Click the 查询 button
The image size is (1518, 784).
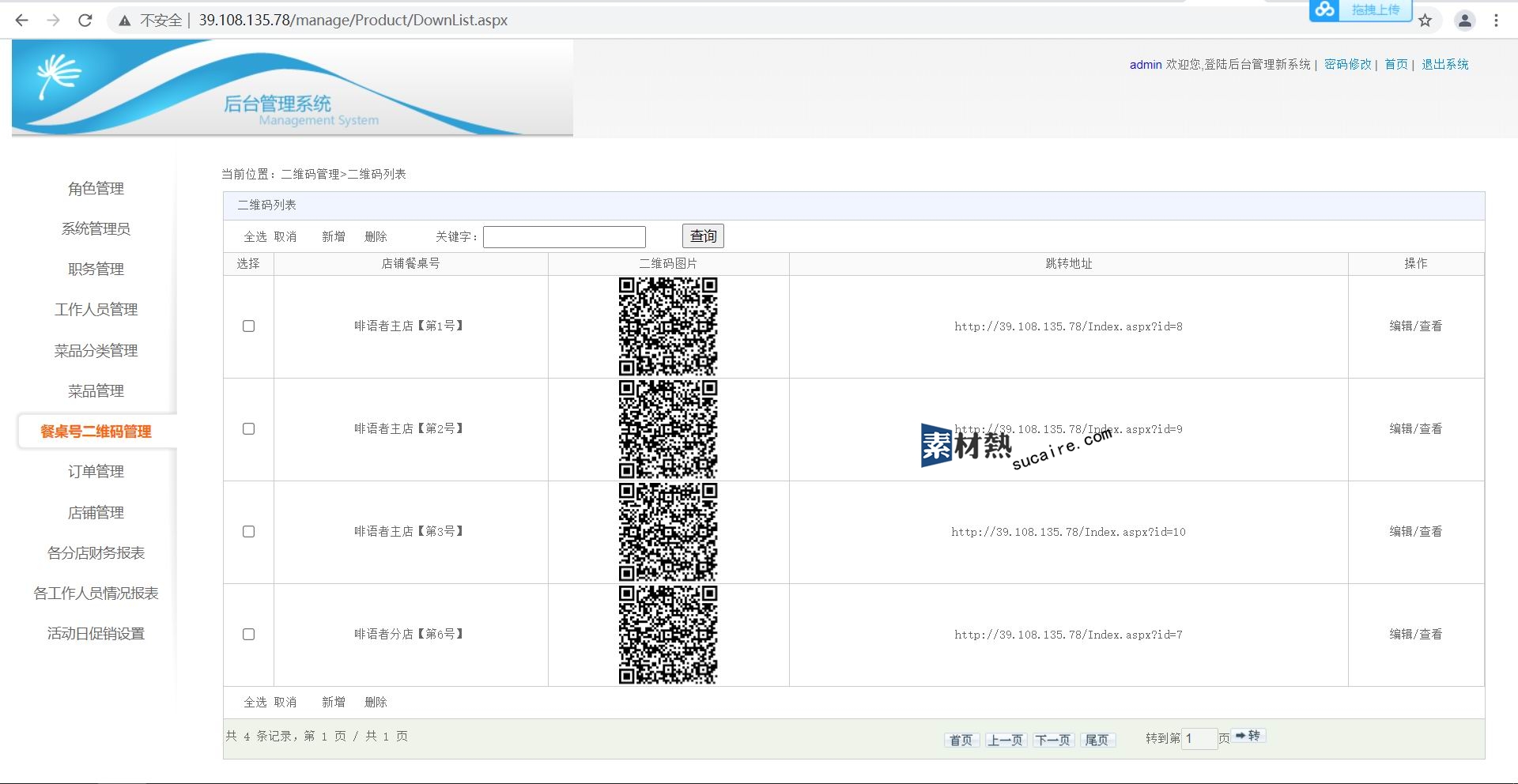point(703,236)
